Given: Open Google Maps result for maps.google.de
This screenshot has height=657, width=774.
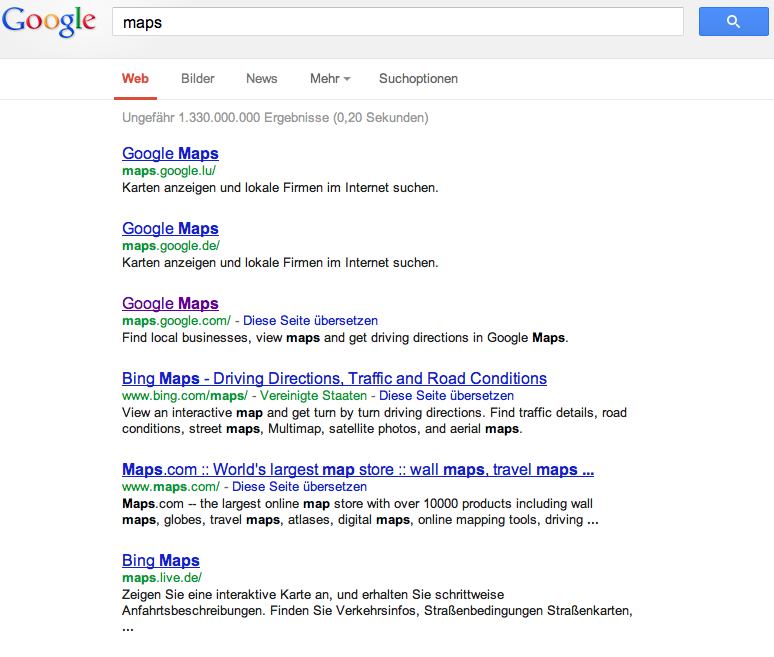Looking at the screenshot, I should [170, 229].
